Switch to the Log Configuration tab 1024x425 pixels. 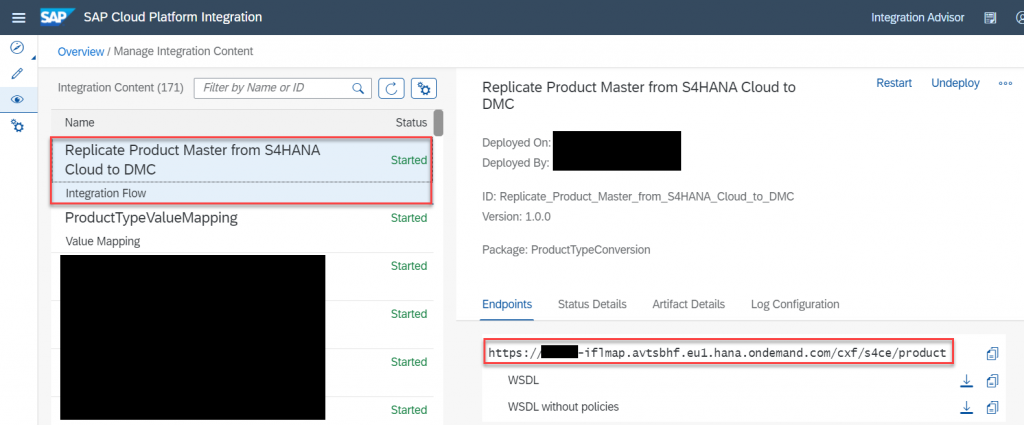(x=795, y=304)
